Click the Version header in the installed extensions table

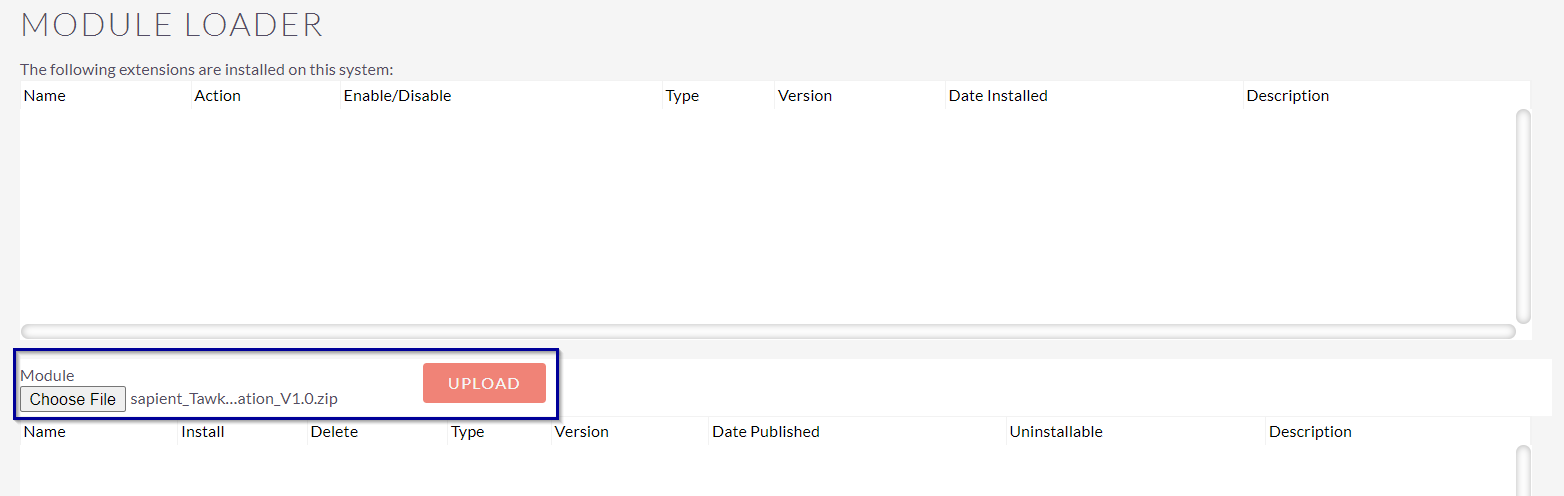(x=804, y=96)
